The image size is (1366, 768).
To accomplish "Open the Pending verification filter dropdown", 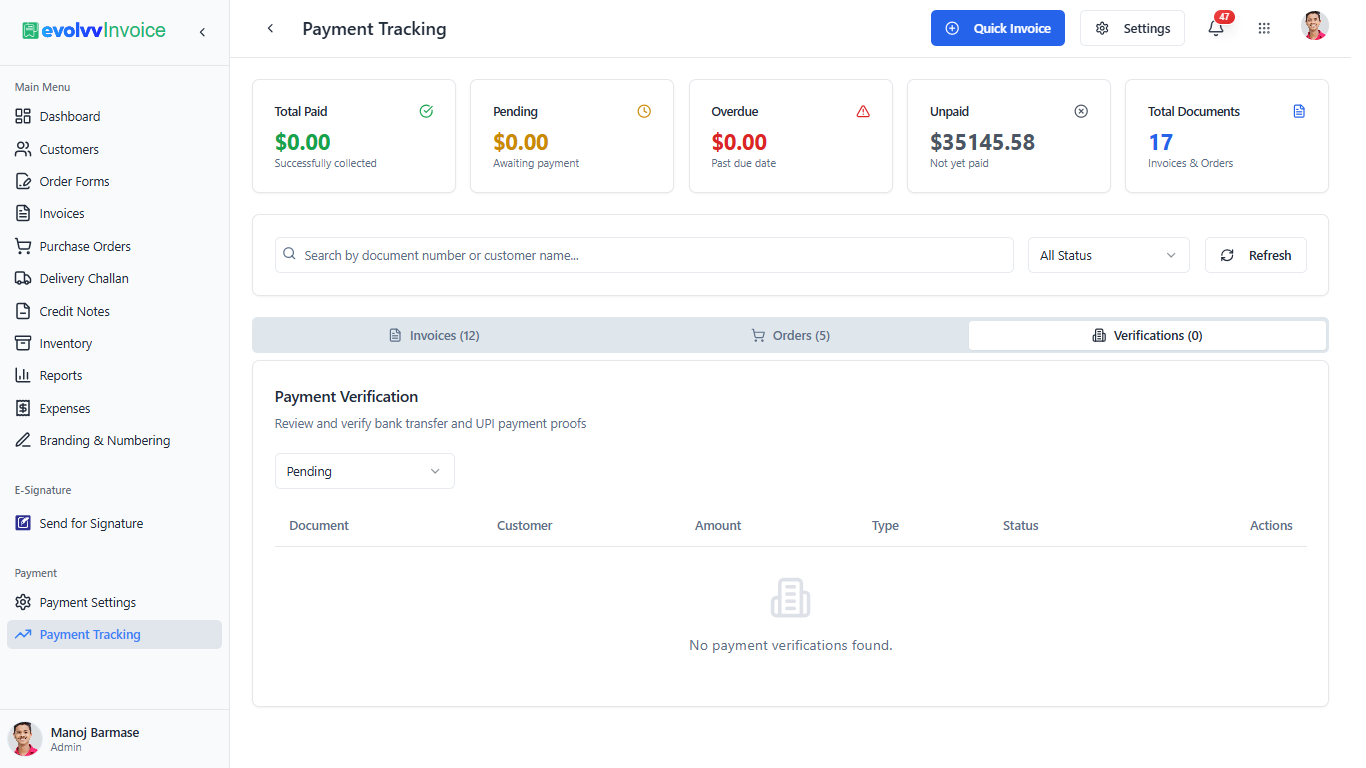I will (364, 471).
